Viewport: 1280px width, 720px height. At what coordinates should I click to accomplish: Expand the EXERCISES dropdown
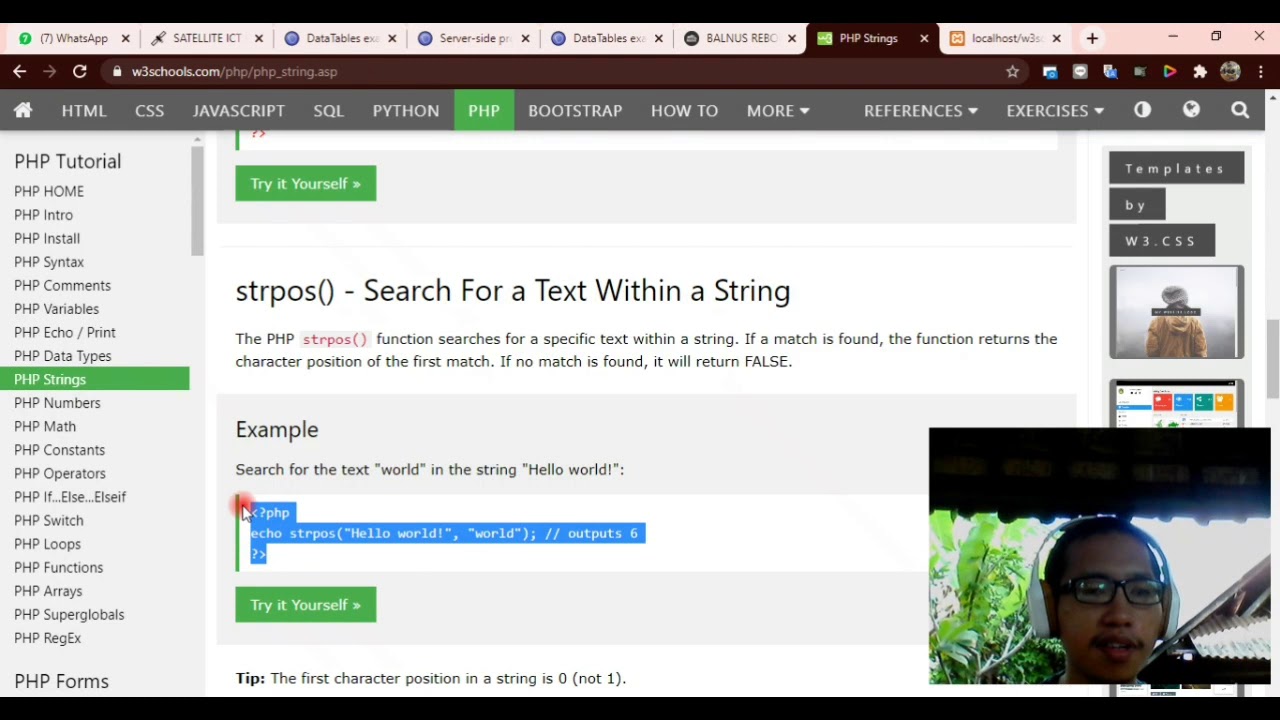[x=1055, y=110]
